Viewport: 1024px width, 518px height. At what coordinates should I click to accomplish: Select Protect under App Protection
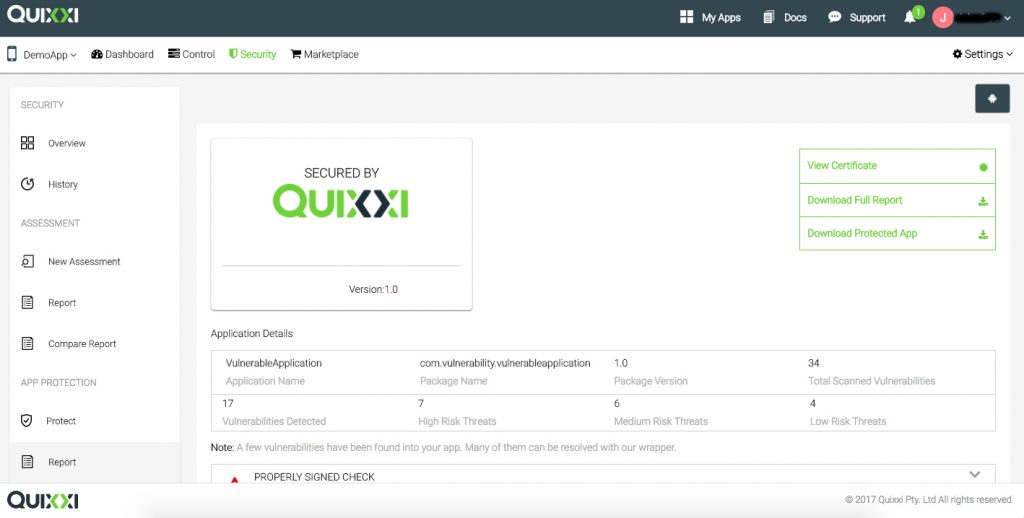click(61, 421)
